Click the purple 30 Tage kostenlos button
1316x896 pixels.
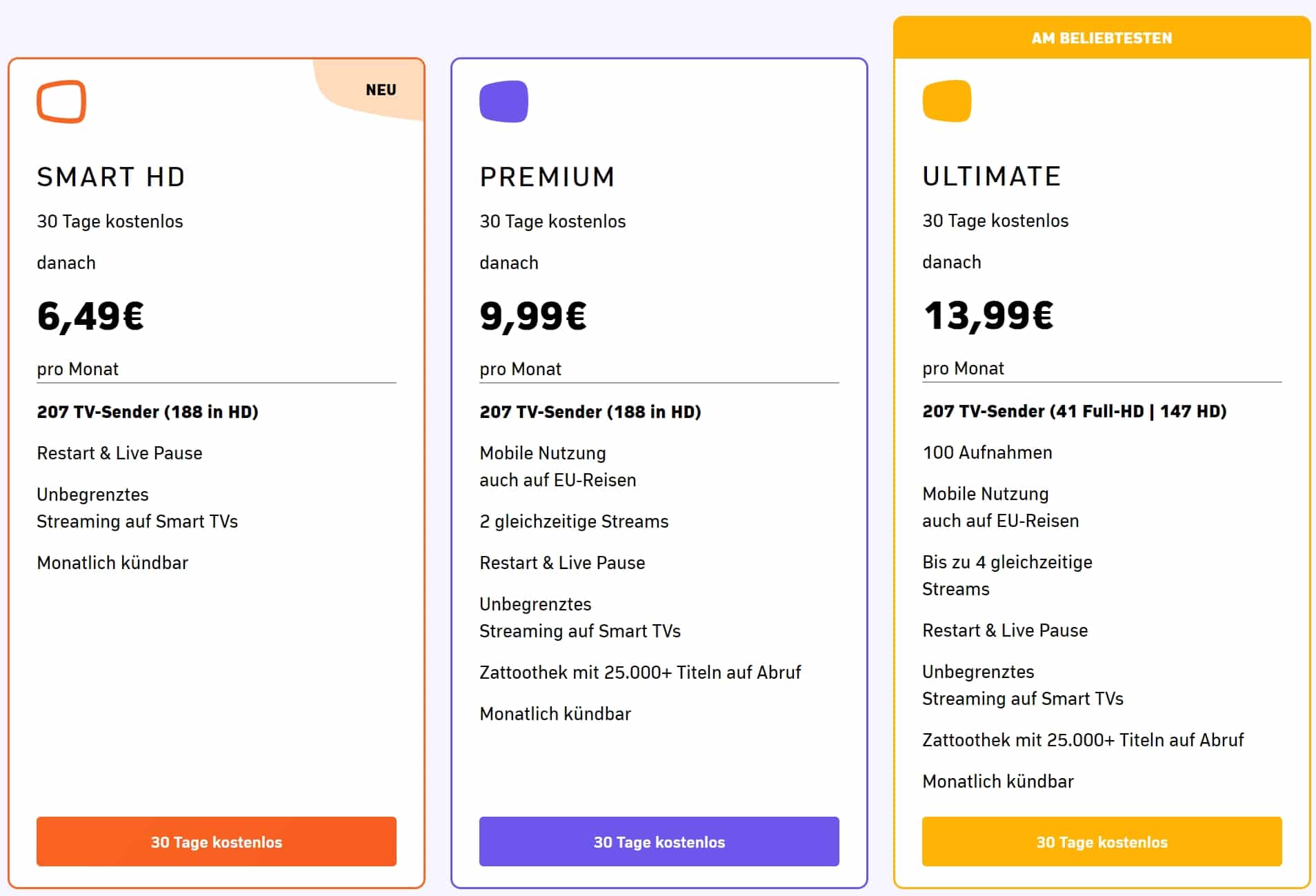[x=659, y=842]
